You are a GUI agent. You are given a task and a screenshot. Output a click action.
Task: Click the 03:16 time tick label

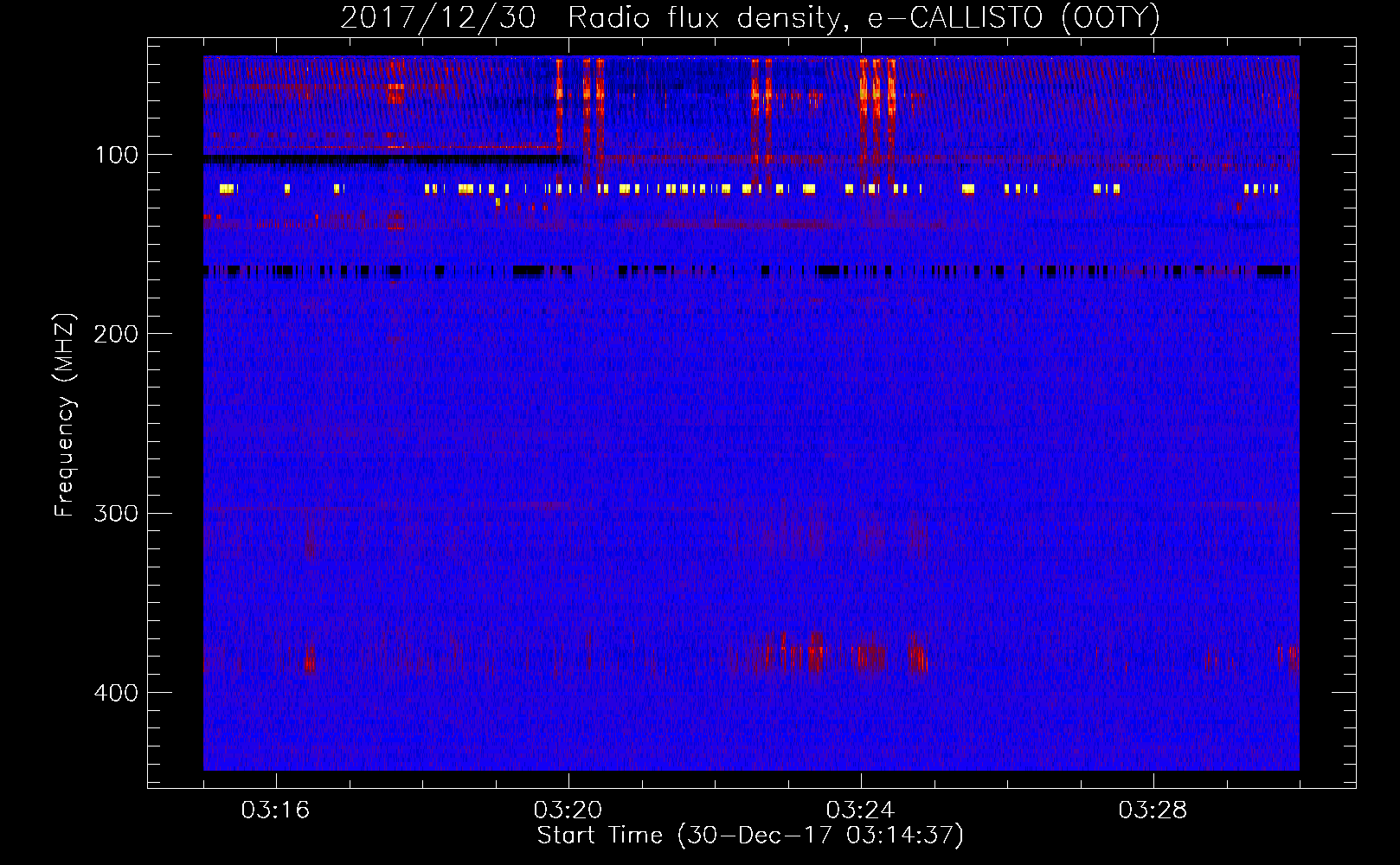[275, 811]
